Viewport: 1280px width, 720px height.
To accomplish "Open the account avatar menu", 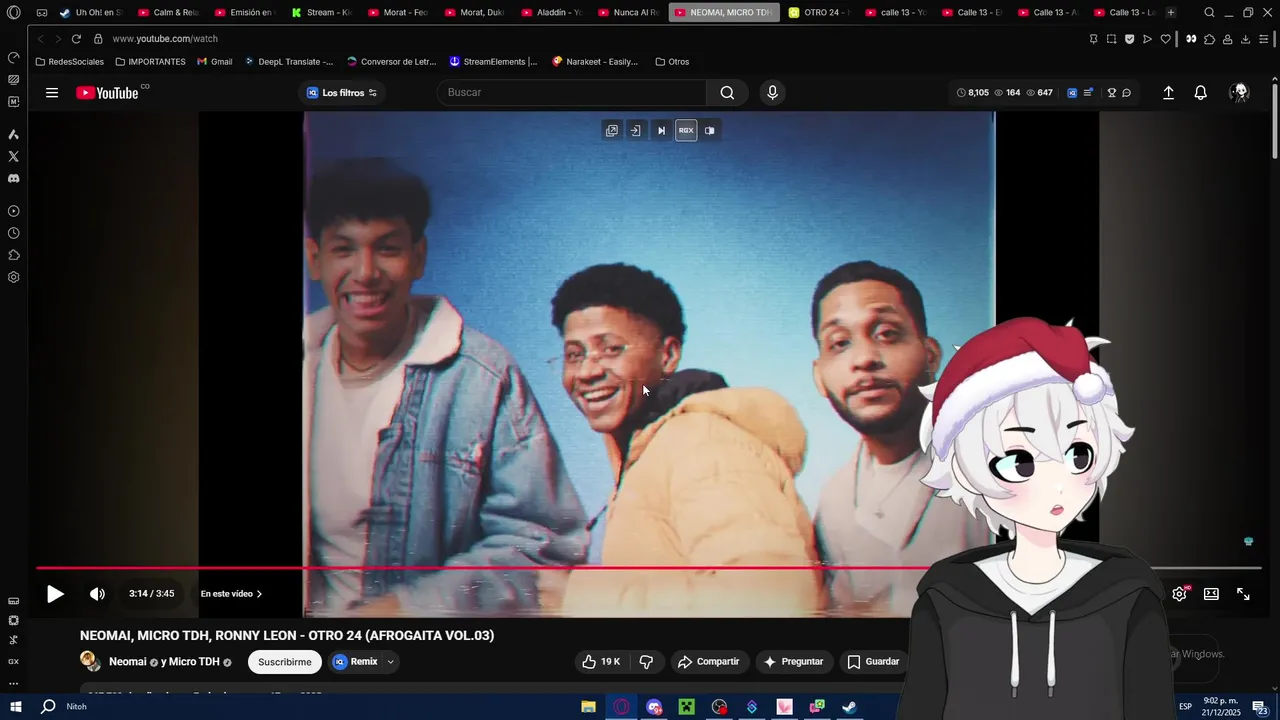I will (1240, 93).
